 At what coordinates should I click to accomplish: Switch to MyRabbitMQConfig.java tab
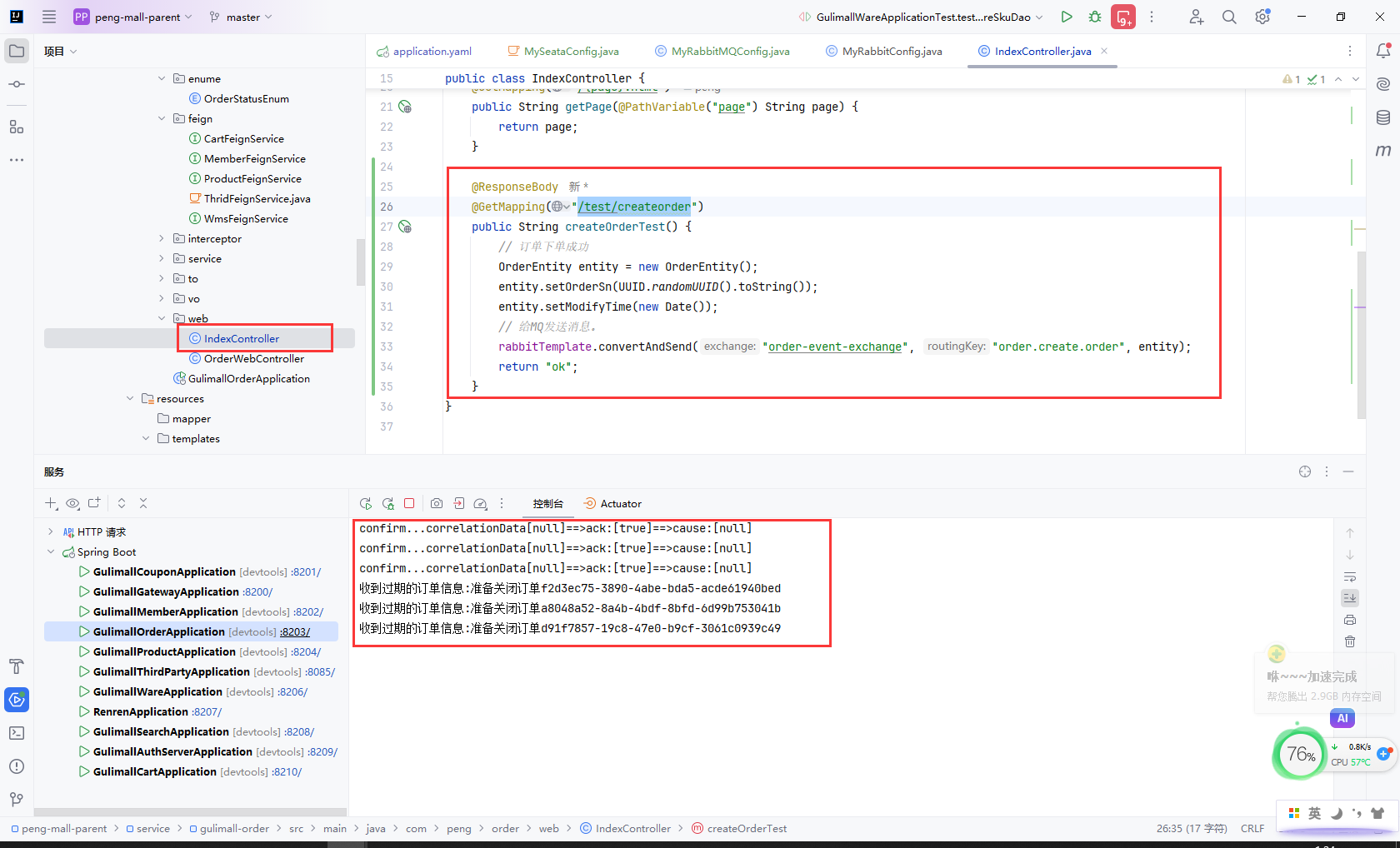pos(722,51)
